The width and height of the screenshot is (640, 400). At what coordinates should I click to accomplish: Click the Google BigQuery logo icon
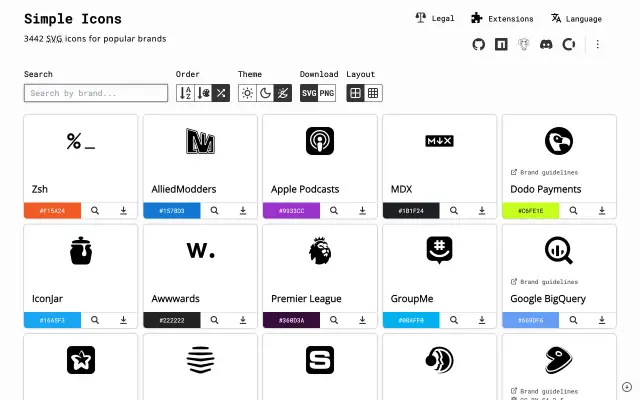pyautogui.click(x=559, y=251)
